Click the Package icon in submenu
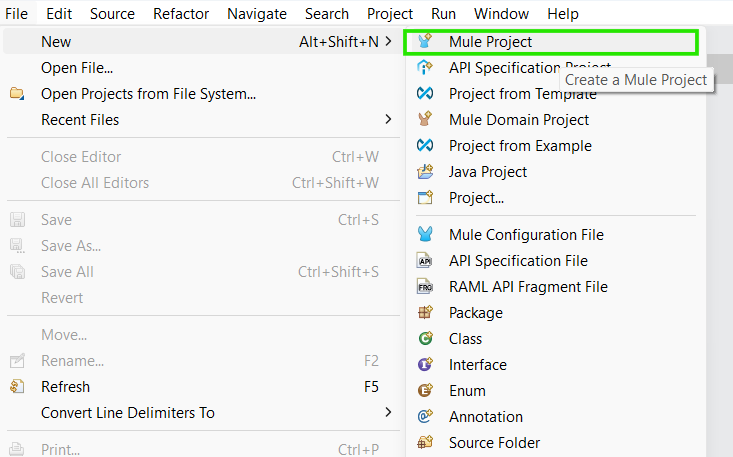 pyautogui.click(x=426, y=313)
